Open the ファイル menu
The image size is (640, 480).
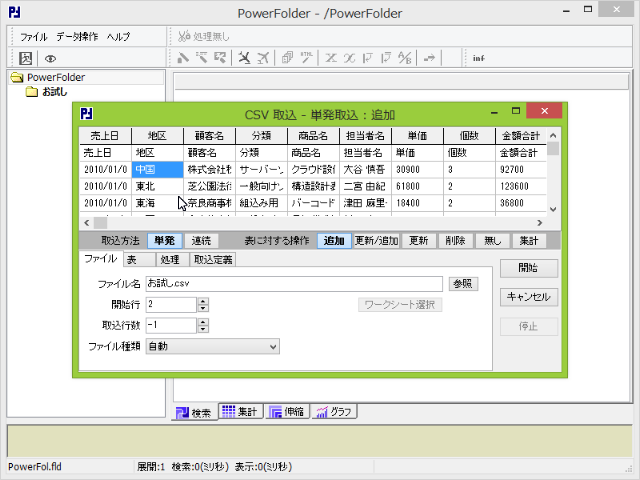pyautogui.click(x=34, y=37)
